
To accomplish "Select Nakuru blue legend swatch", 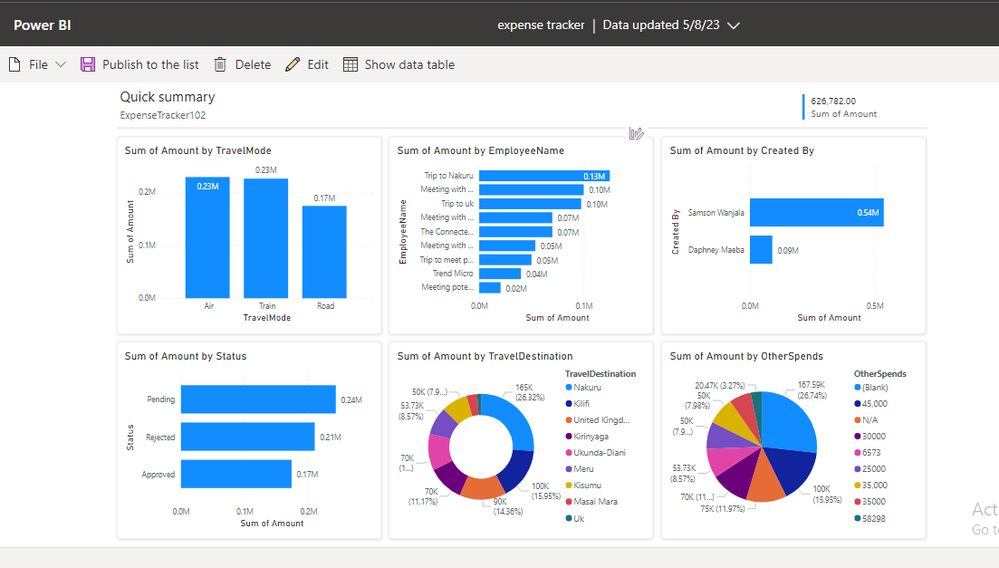I will click(x=569, y=387).
